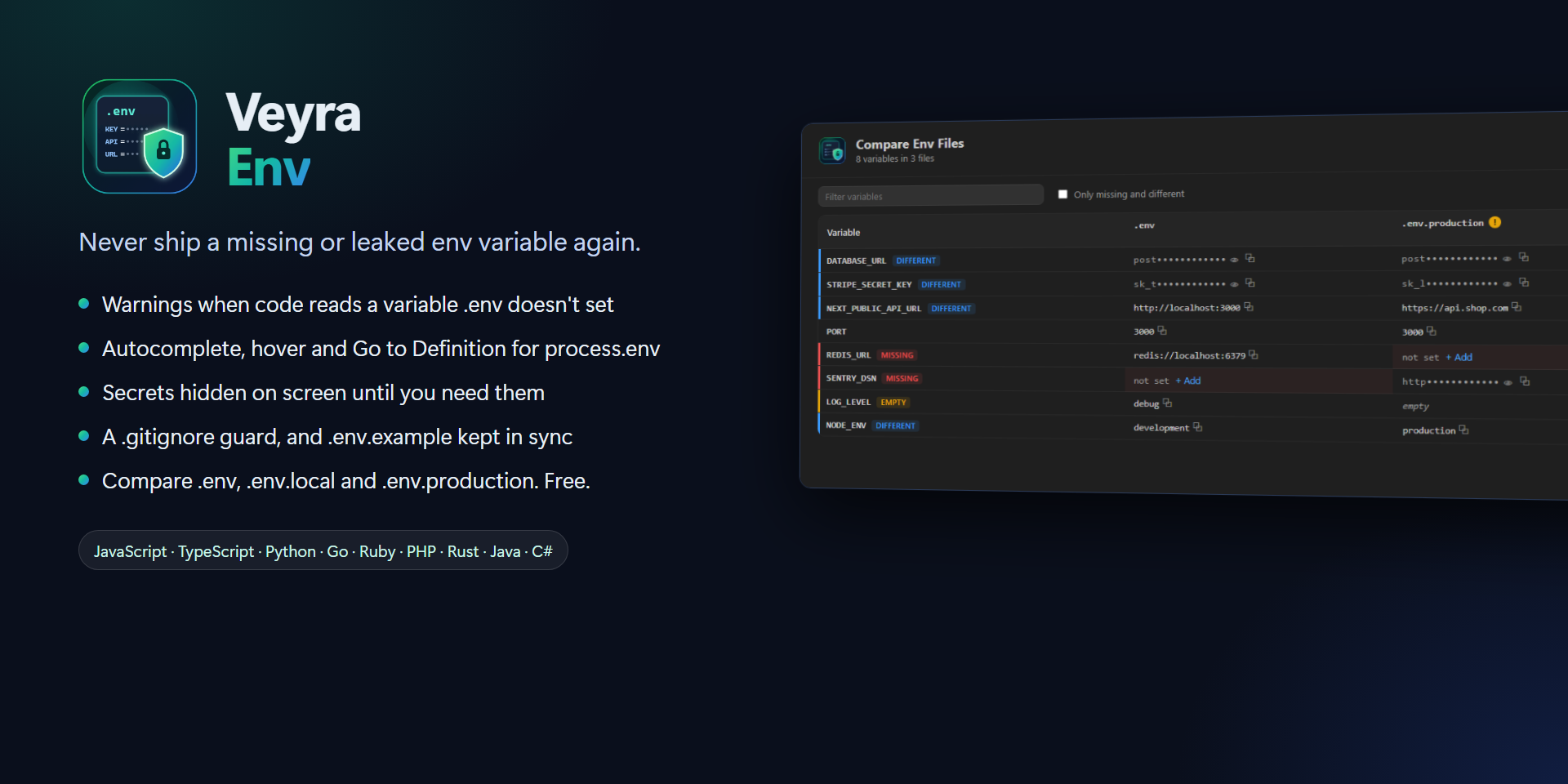Select the STRIPE_SECRET_KEY variable name

click(869, 284)
